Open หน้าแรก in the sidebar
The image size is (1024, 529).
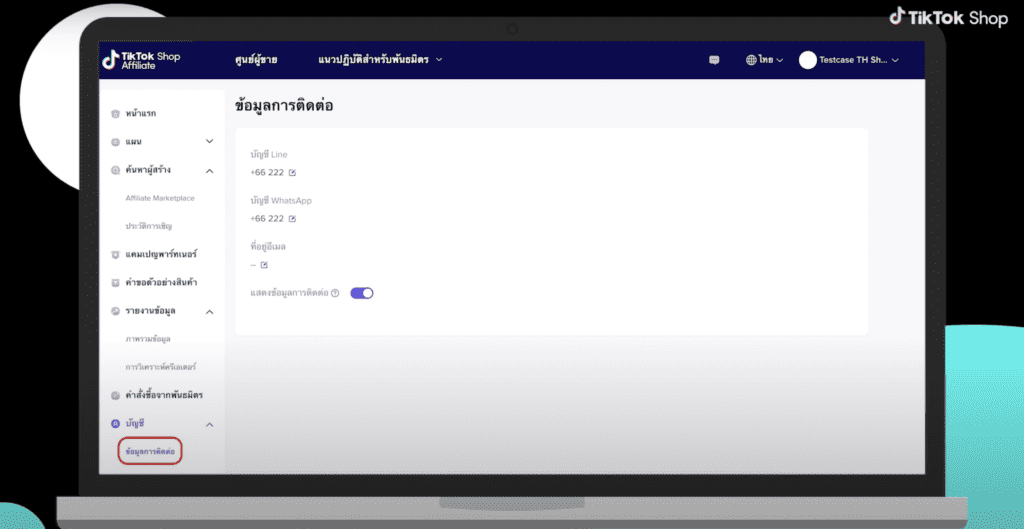pos(140,114)
